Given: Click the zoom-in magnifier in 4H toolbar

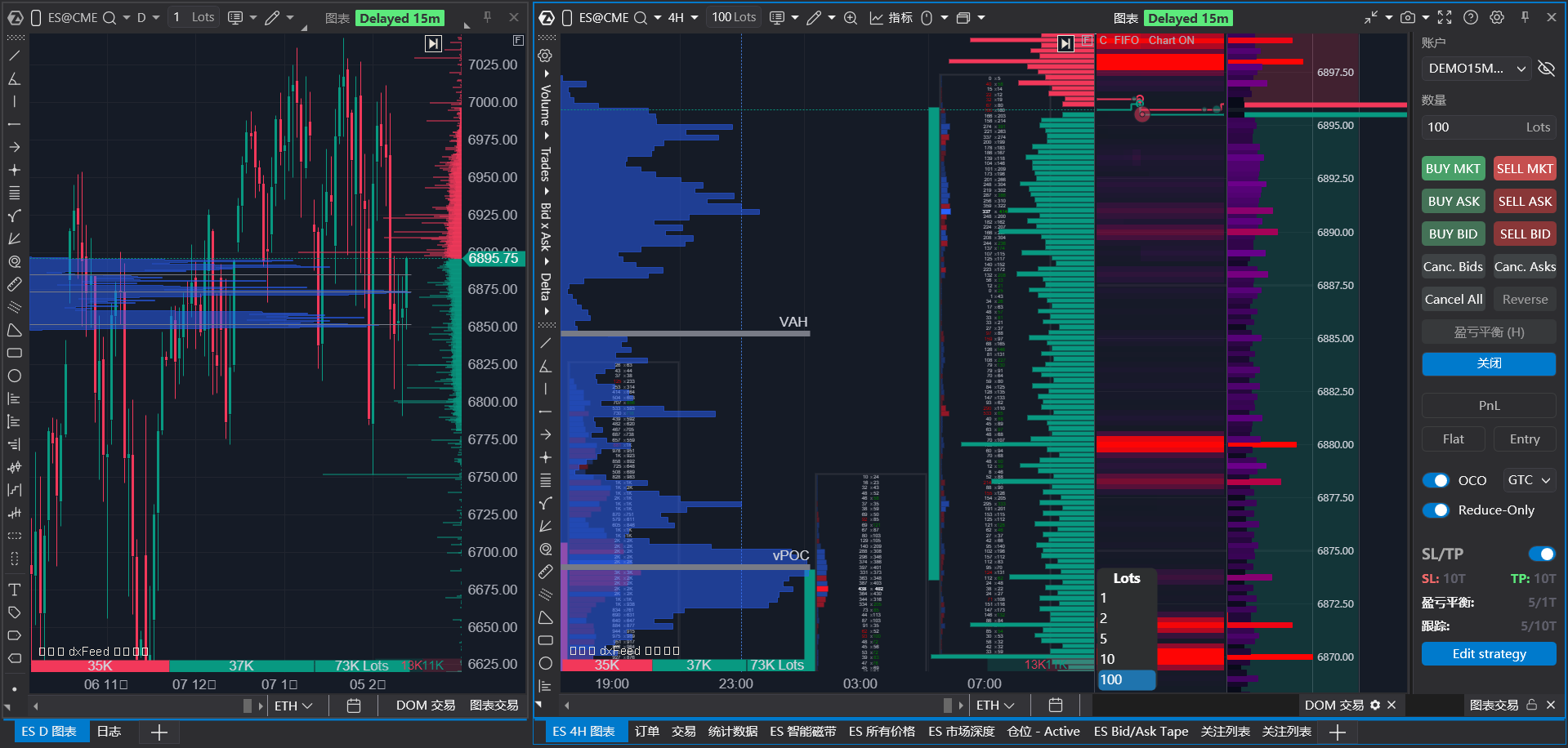Looking at the screenshot, I should tap(851, 18).
